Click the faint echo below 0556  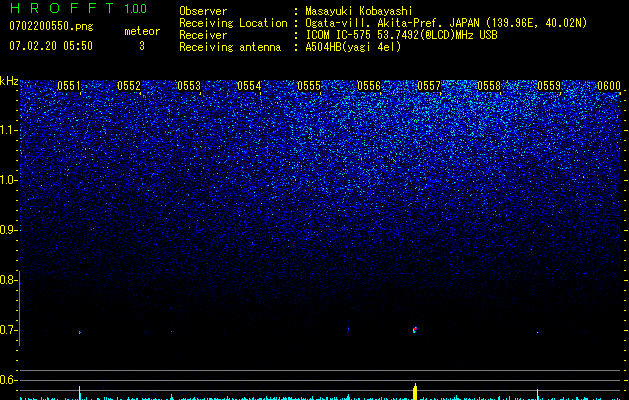pos(348,330)
